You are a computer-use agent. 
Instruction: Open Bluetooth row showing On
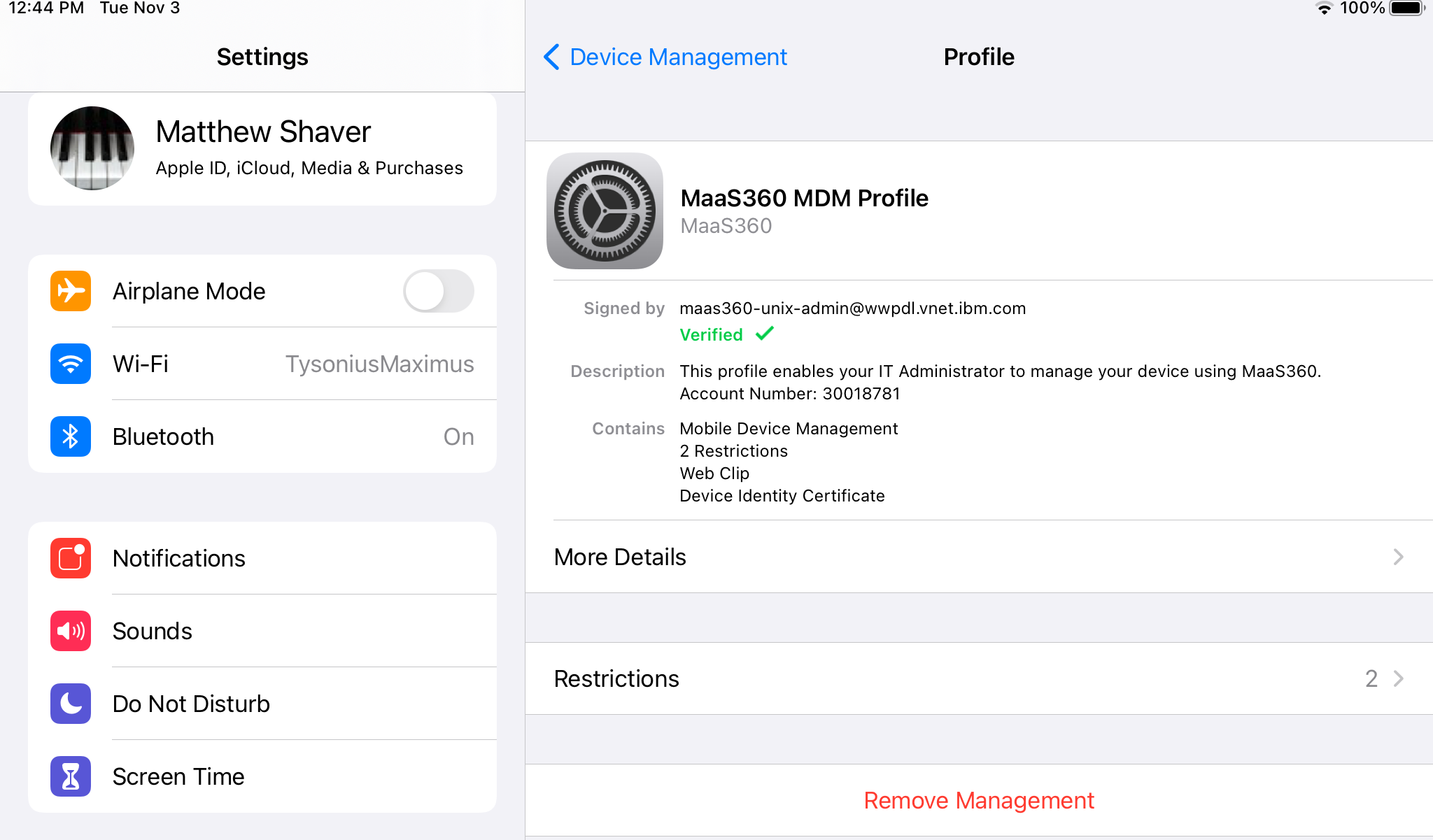pyautogui.click(x=458, y=436)
